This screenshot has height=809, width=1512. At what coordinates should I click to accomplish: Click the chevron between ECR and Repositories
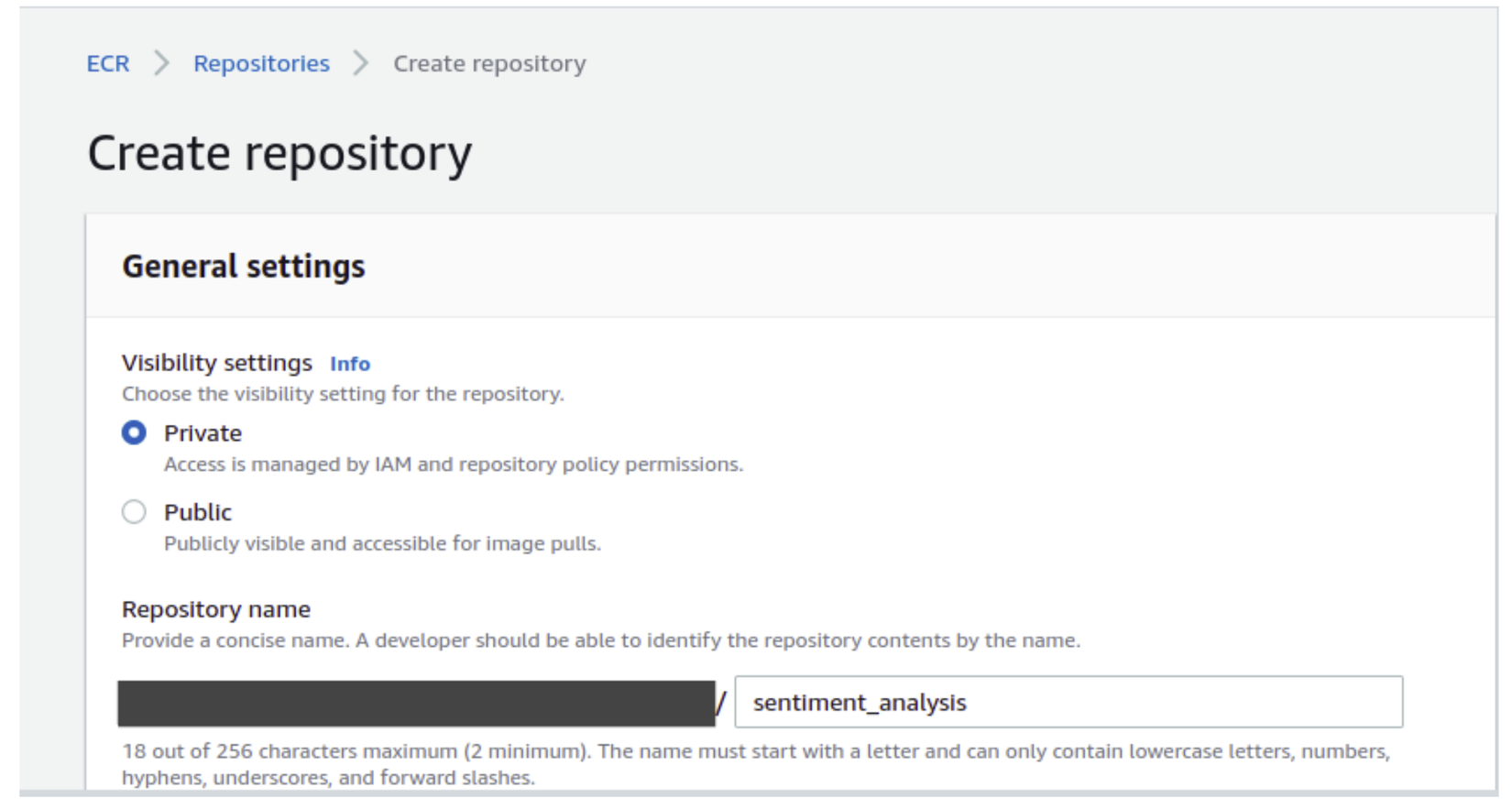pos(162,63)
